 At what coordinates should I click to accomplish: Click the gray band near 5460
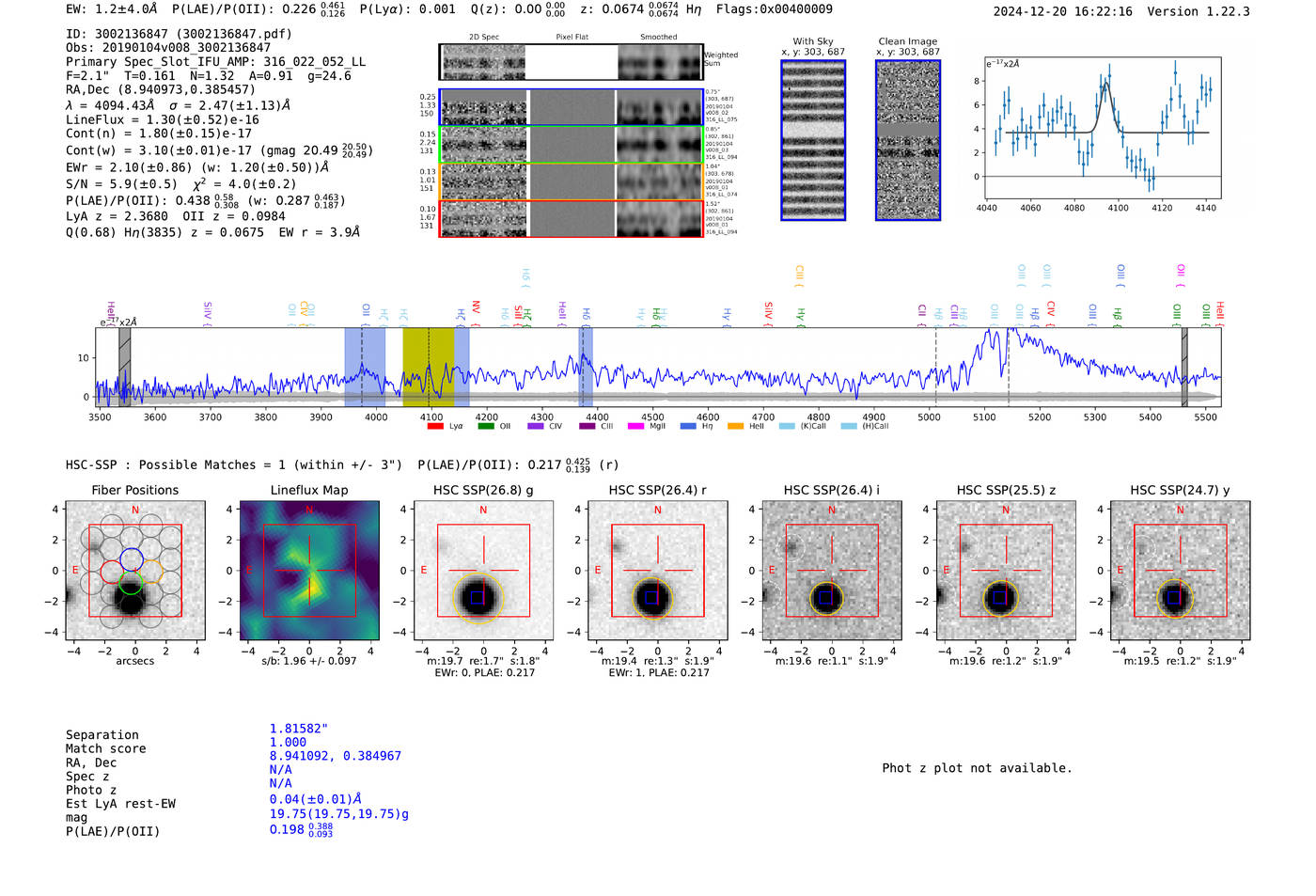coord(1184,367)
